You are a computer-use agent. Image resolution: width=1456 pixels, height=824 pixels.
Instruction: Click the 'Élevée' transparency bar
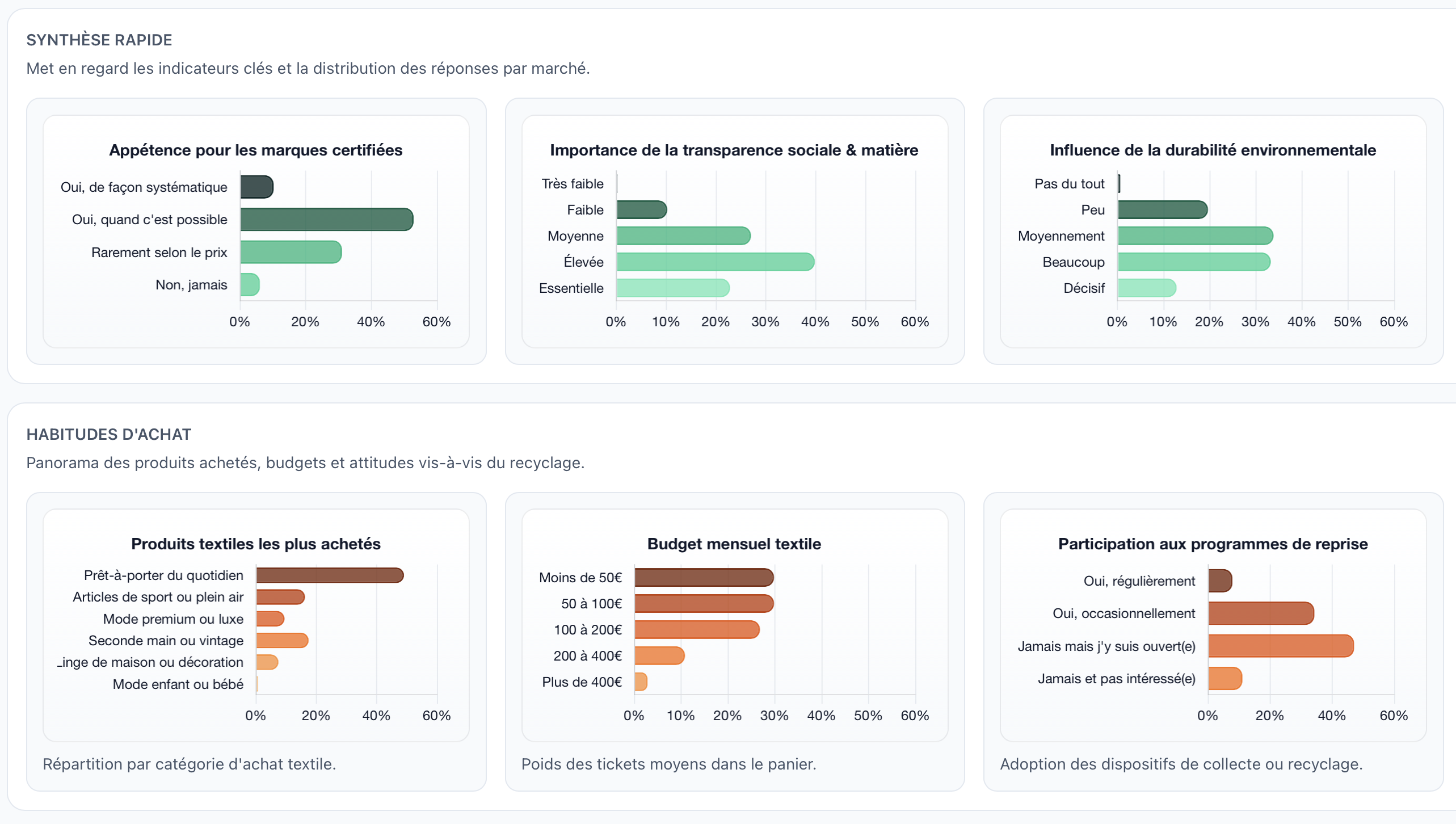[715, 262]
